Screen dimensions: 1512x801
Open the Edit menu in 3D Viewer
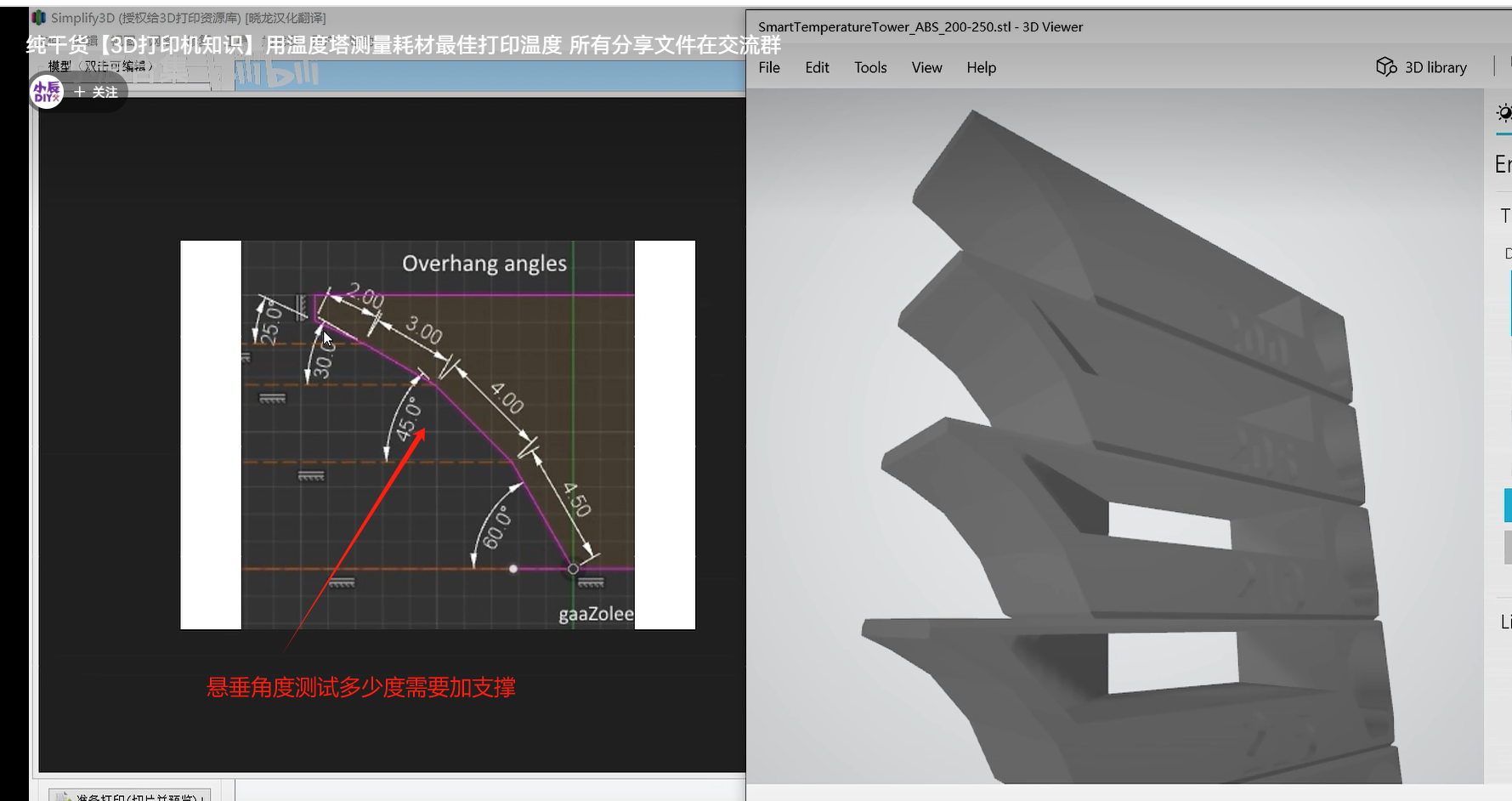tap(817, 68)
